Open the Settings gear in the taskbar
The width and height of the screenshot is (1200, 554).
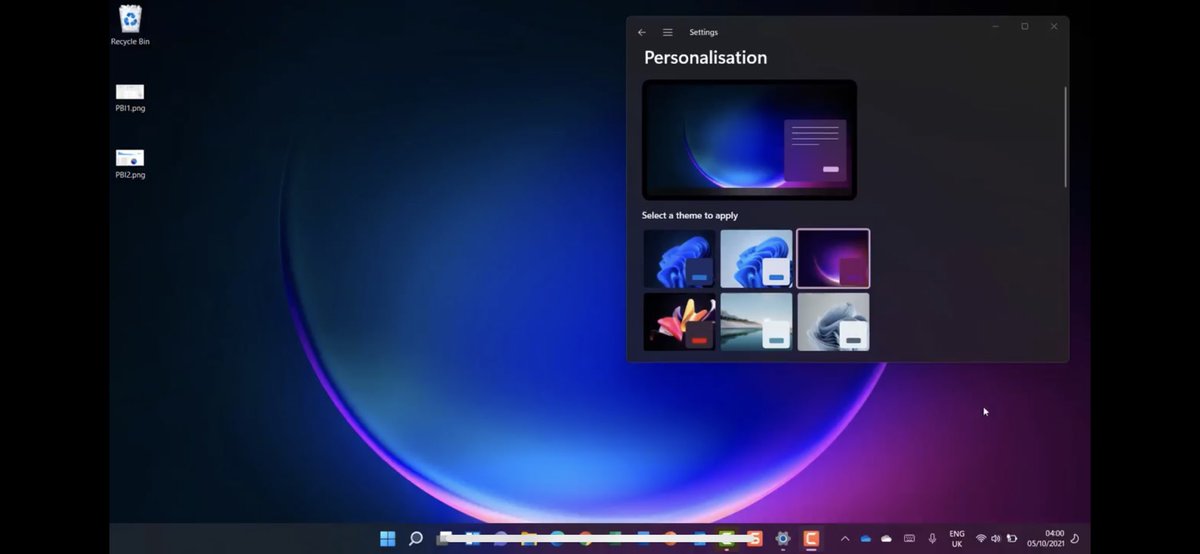(783, 539)
